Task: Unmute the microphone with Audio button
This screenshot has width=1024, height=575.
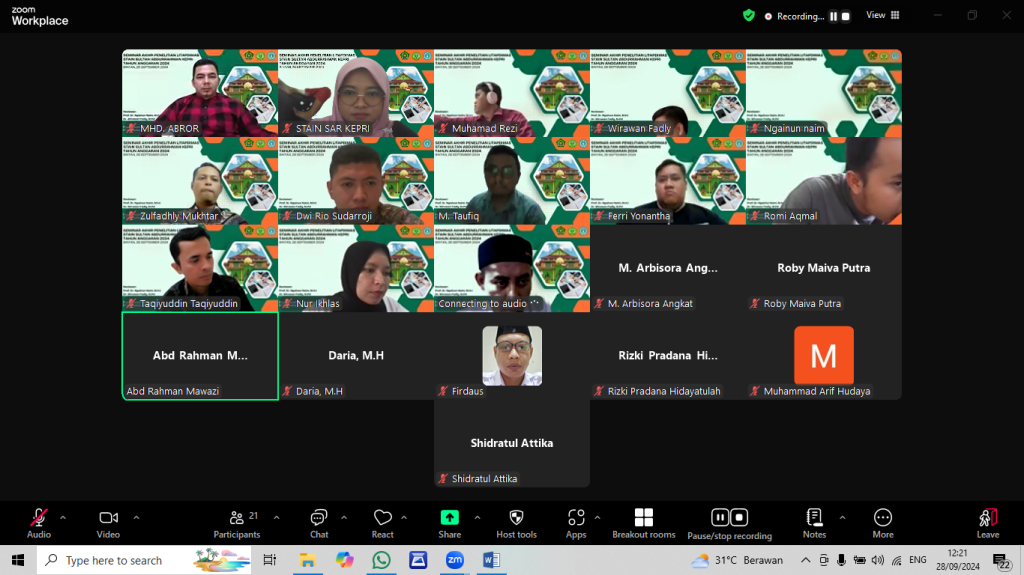Action: point(39,524)
